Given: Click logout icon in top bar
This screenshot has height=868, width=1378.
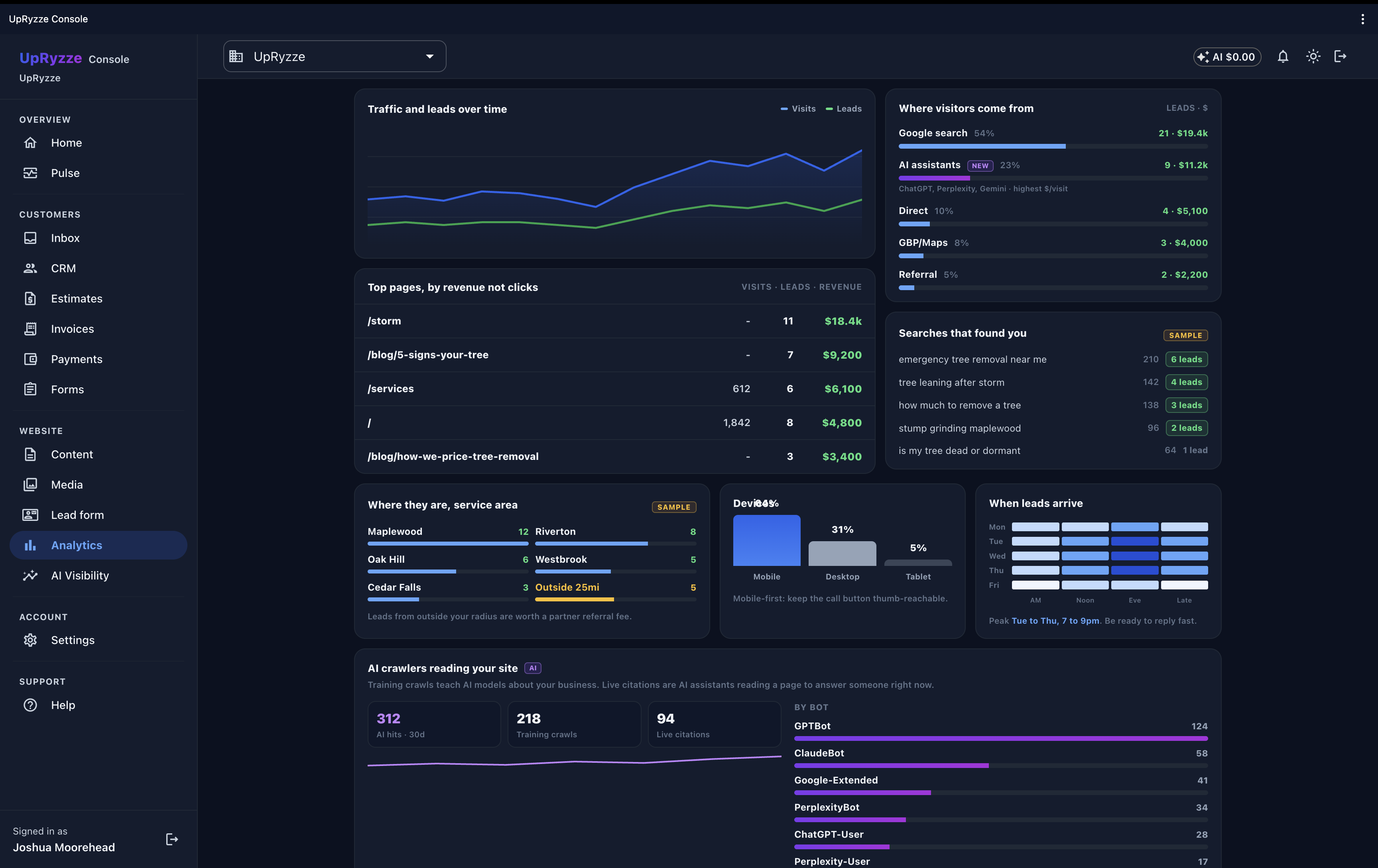Looking at the screenshot, I should [x=1340, y=57].
